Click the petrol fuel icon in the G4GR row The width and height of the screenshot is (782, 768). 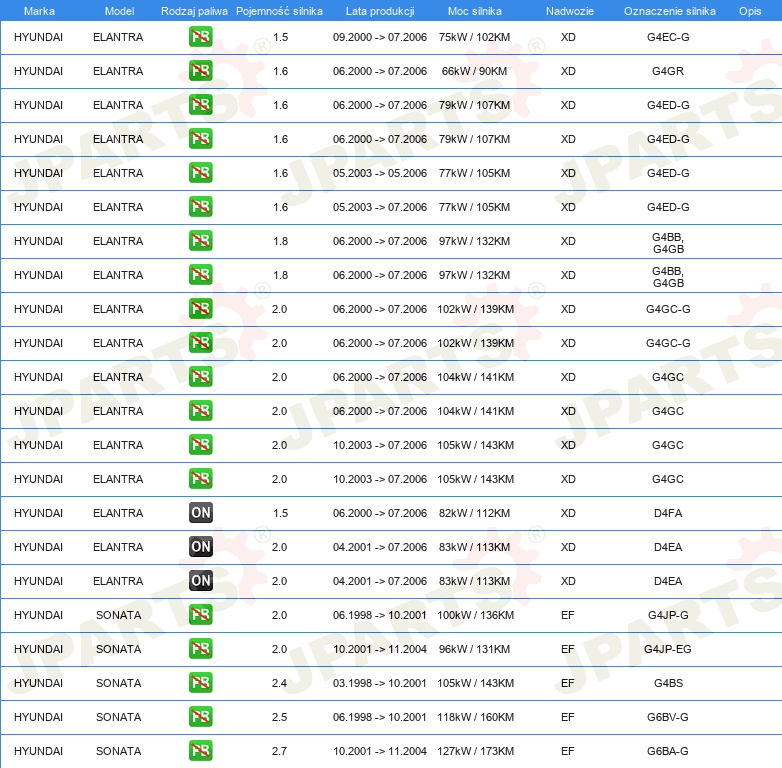(200, 71)
